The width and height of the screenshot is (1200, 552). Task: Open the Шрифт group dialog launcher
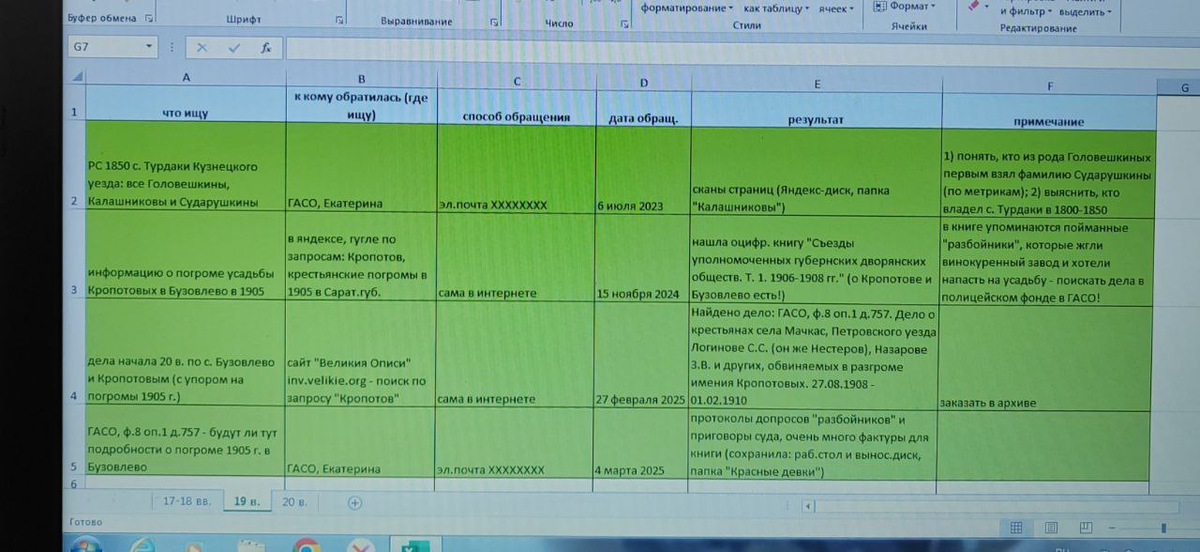(338, 19)
